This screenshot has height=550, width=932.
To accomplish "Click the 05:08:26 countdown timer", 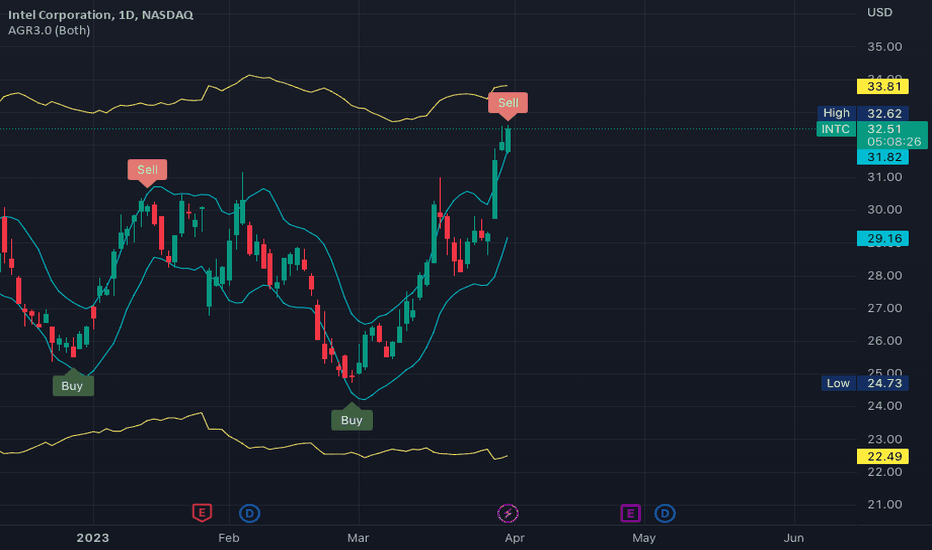I will (894, 142).
